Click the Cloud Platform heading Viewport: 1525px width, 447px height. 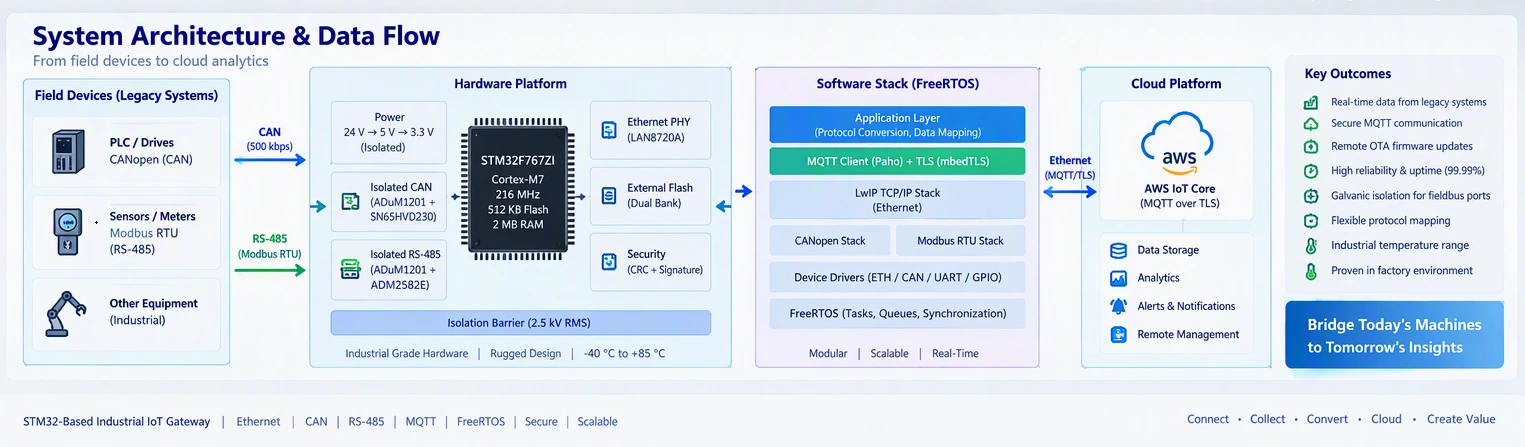(1176, 84)
